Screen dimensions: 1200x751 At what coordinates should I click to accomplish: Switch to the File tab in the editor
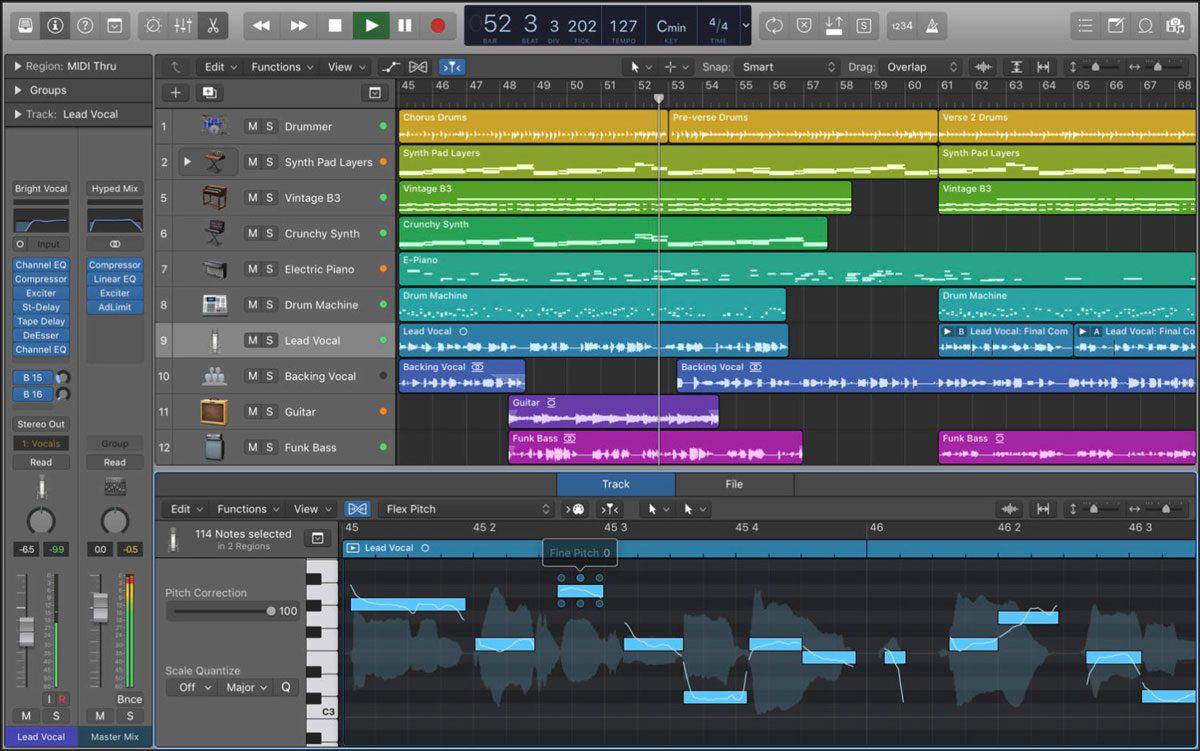(x=734, y=484)
